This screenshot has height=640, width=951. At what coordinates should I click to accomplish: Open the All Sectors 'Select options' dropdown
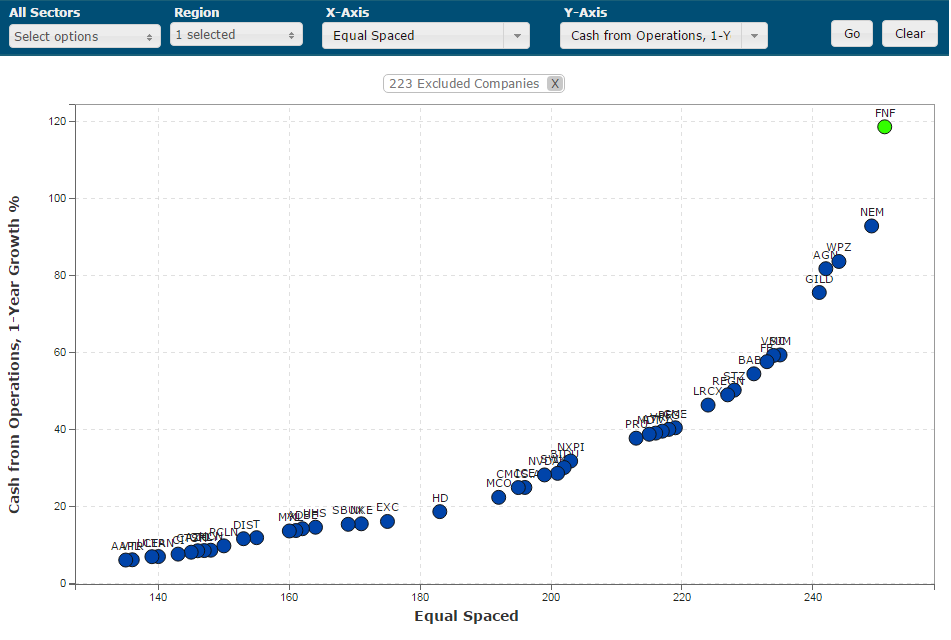pos(85,36)
